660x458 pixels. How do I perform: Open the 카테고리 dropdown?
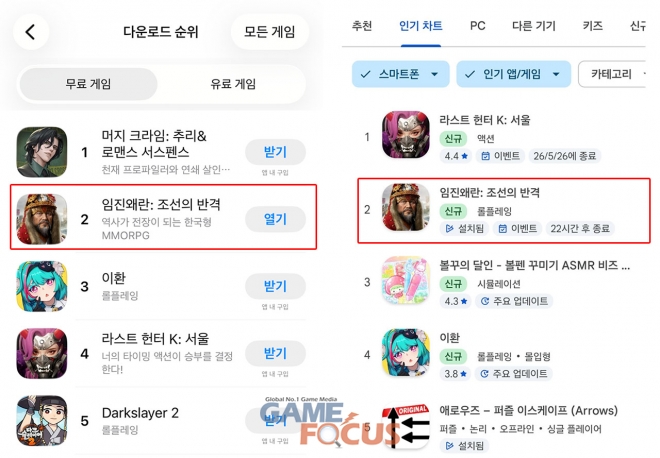pyautogui.click(x=612, y=75)
